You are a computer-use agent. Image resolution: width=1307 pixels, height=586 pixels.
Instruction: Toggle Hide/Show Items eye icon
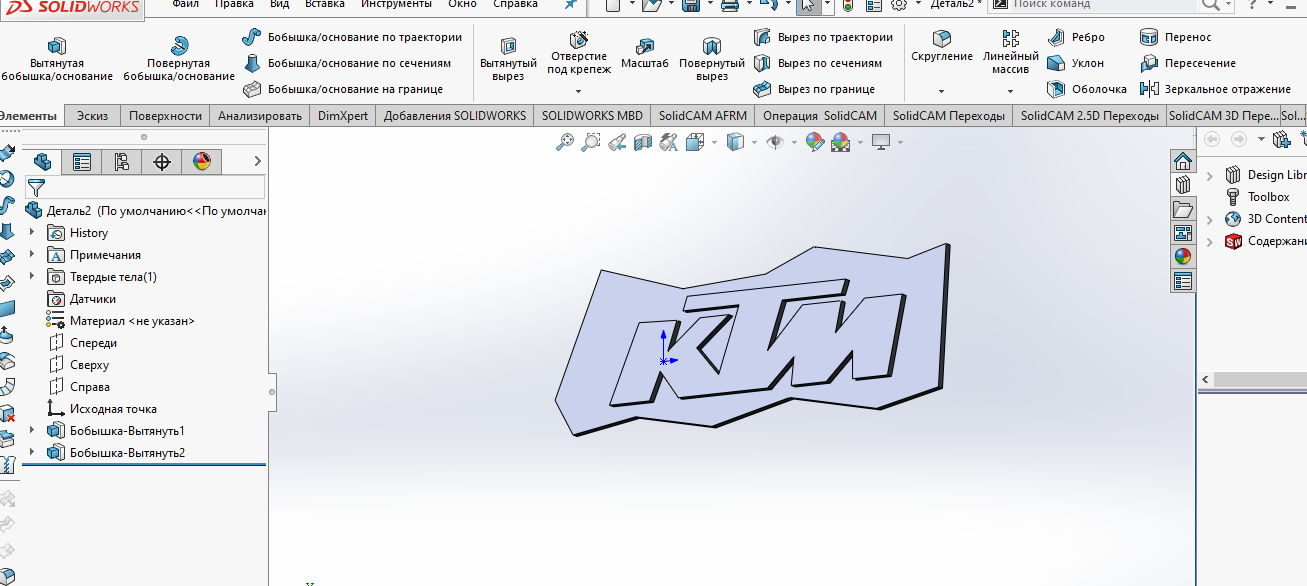[x=774, y=142]
